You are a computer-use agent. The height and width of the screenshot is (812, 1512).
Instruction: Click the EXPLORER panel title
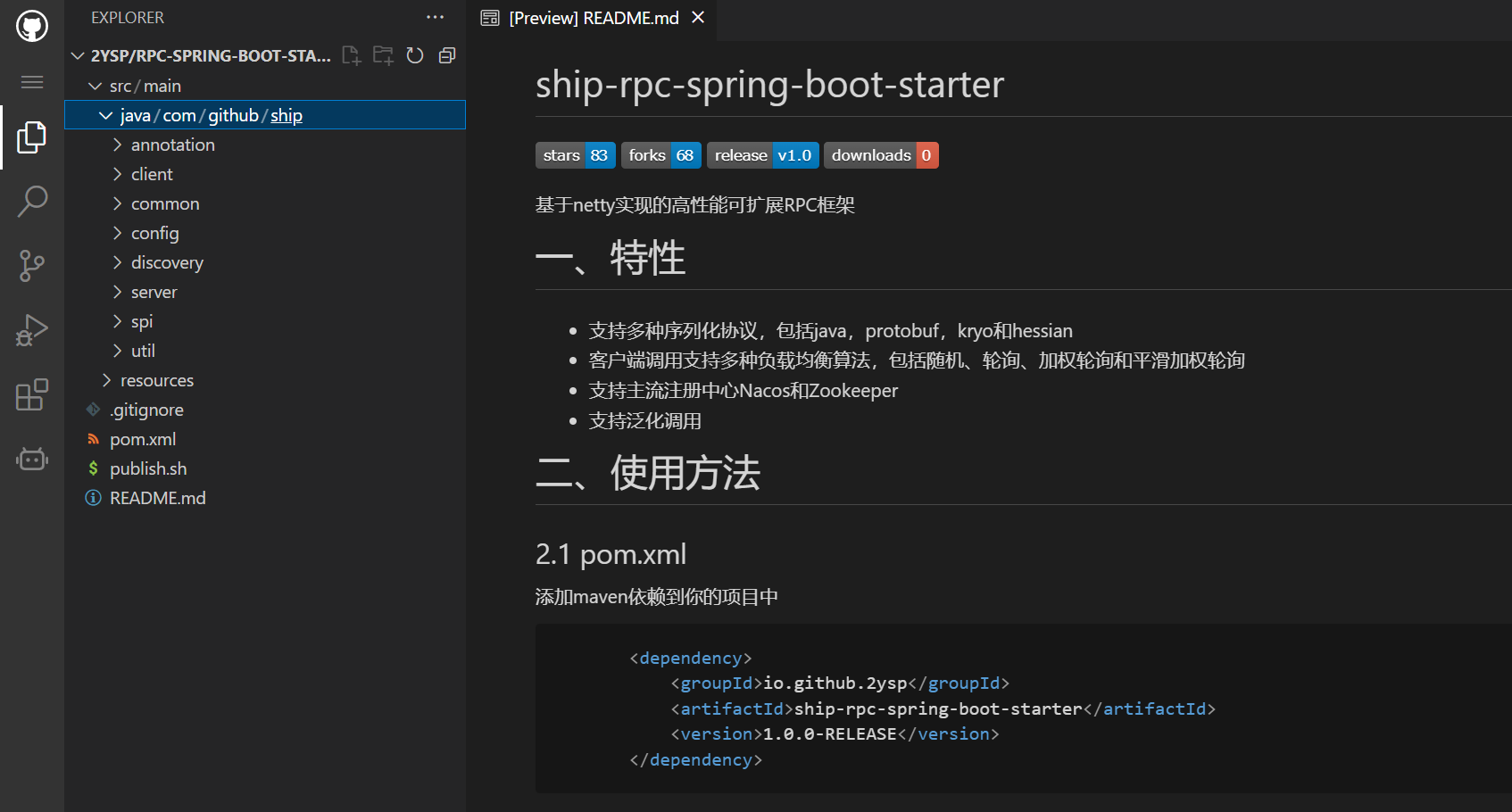pos(128,18)
